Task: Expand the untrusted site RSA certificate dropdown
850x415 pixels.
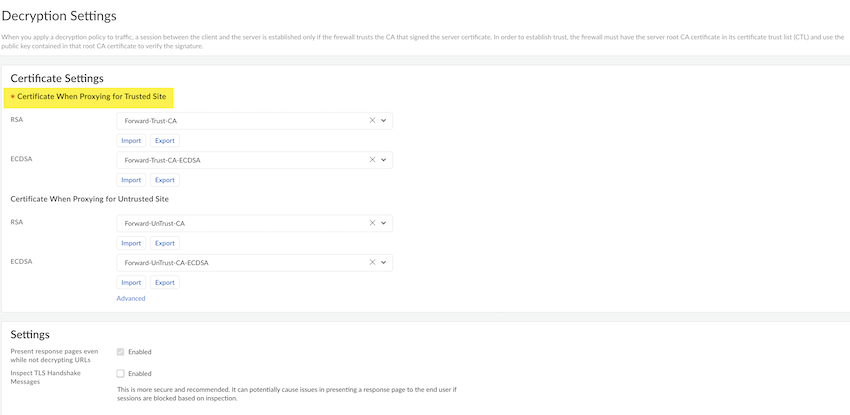Action: coord(384,223)
